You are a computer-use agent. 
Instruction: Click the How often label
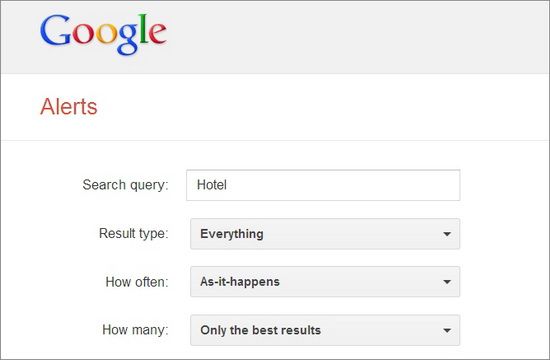click(x=137, y=282)
